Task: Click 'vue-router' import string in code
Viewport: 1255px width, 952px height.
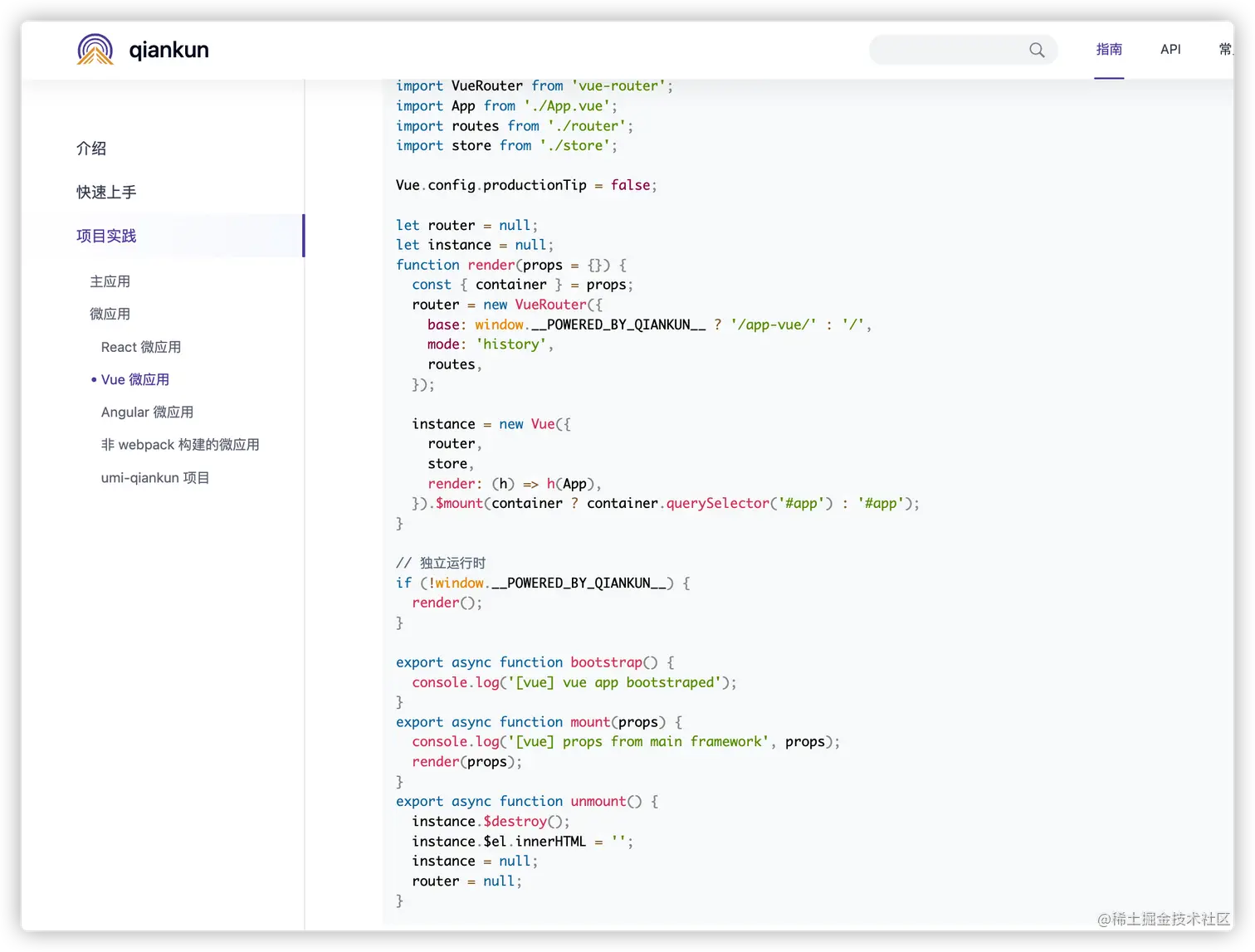Action: click(x=618, y=86)
